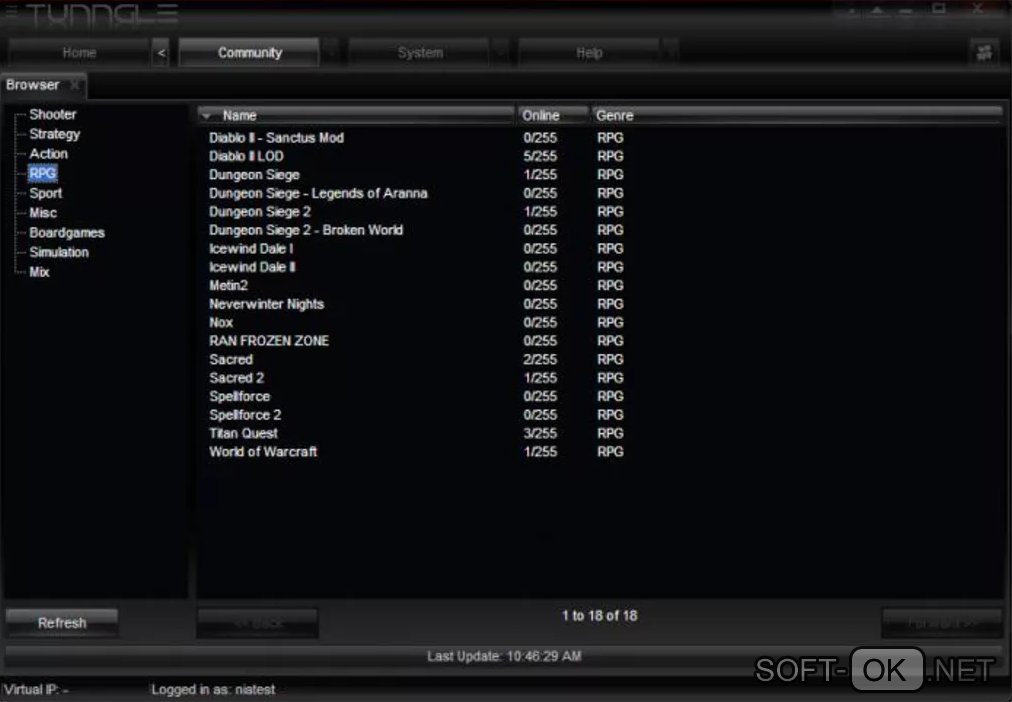Select the Mix category
This screenshot has width=1012, height=702.
coord(39,272)
